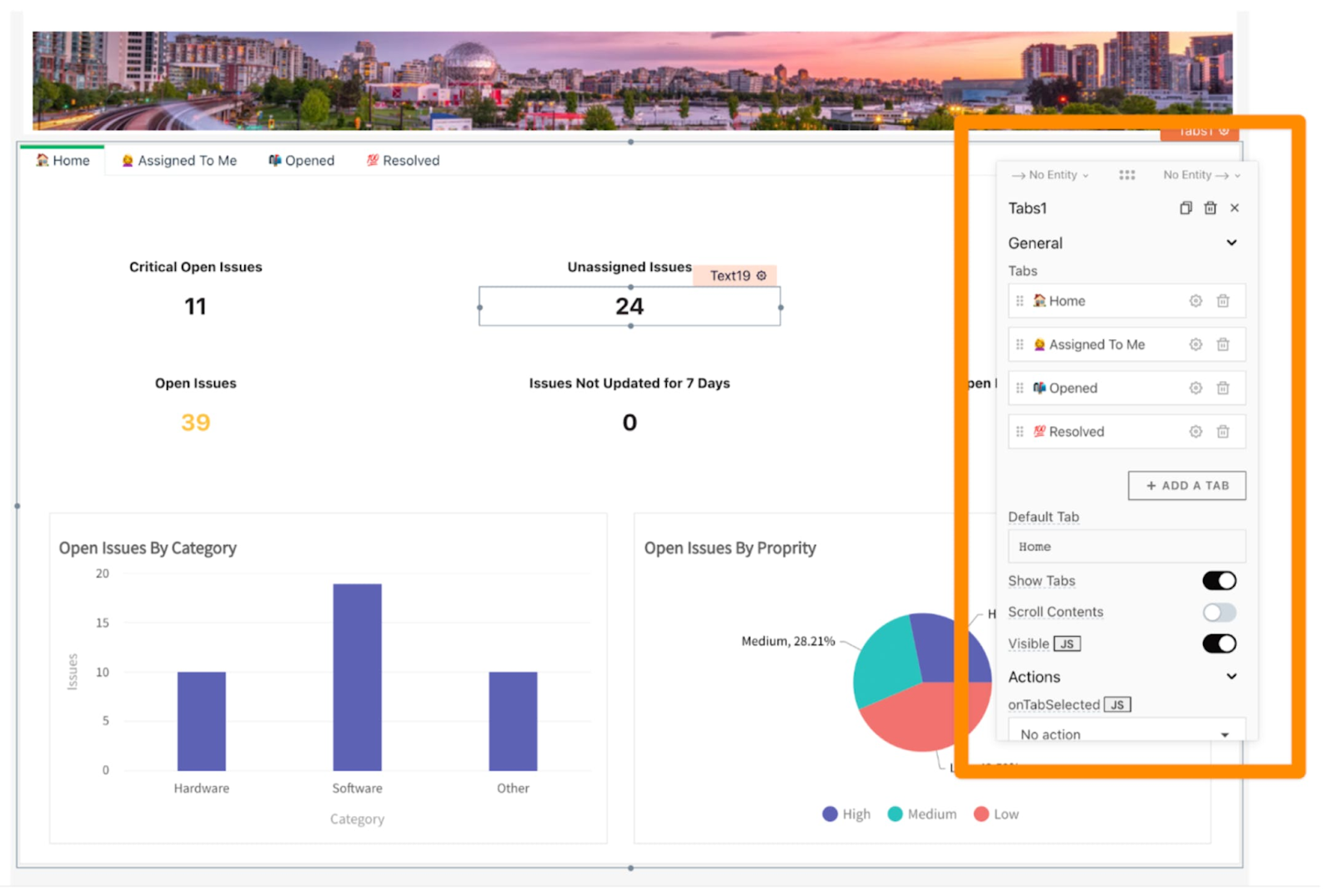Toggle JS mode for onTabSelected
The width and height of the screenshot is (1334, 896).
click(1117, 704)
